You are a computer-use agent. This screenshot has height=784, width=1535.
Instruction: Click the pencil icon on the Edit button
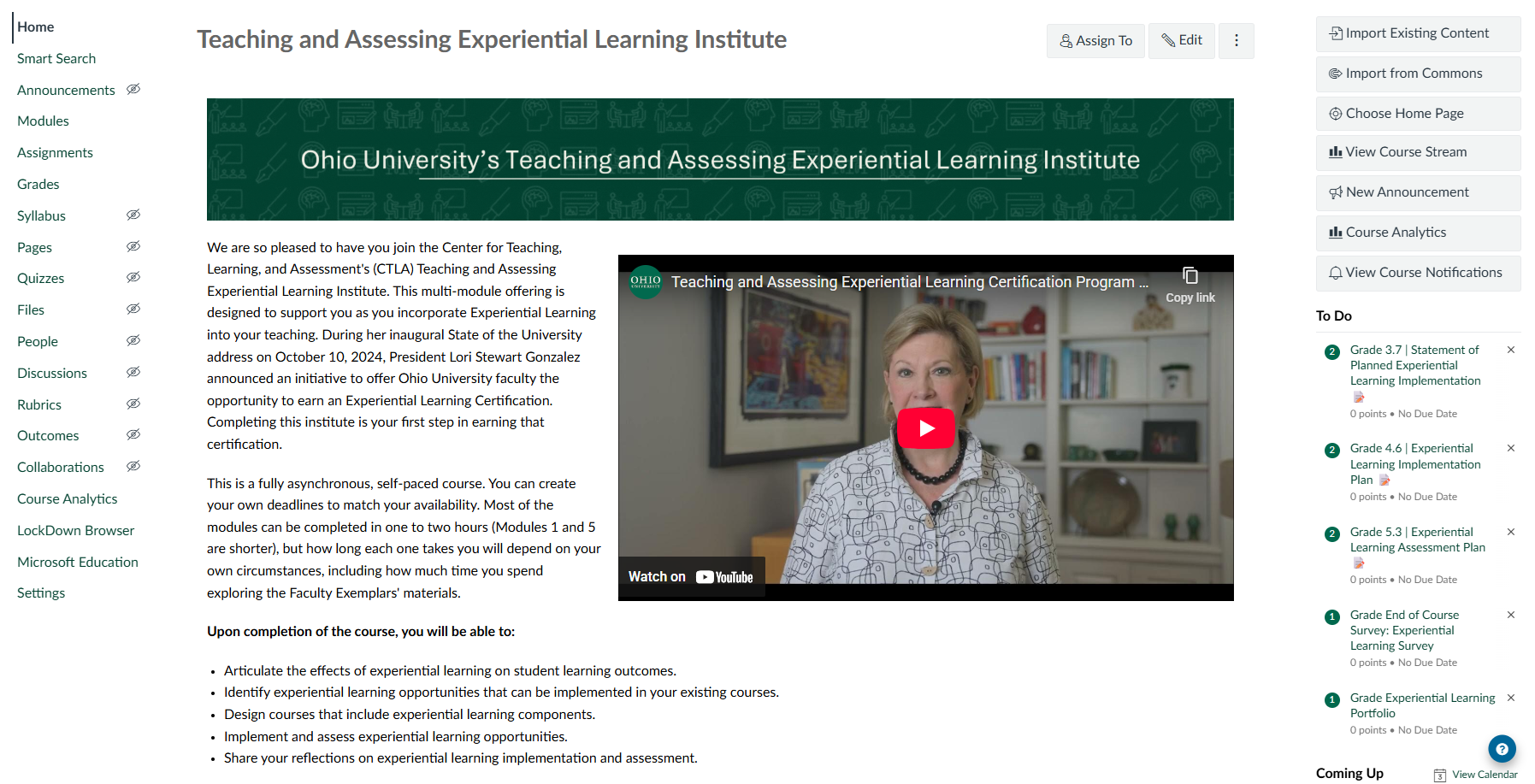1170,39
